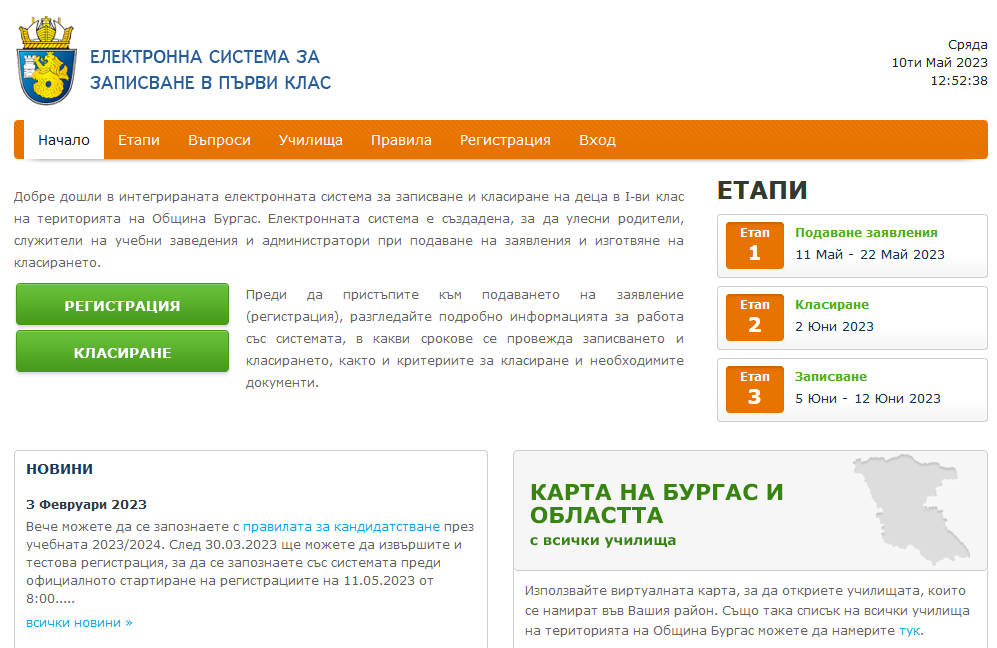Open the Правила menu item
This screenshot has width=997, height=648.
[x=401, y=140]
